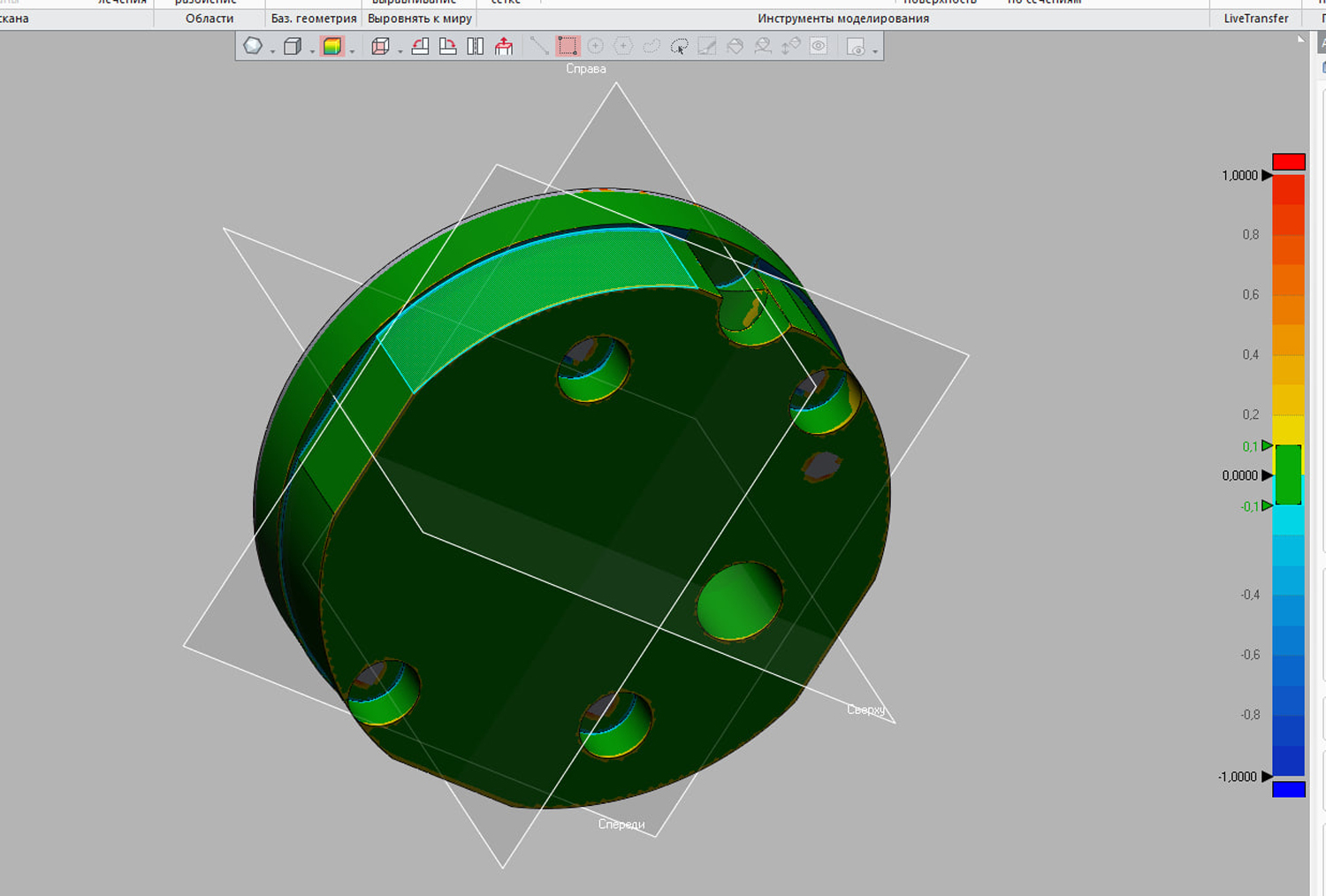Select the extend-to-similar selection icon
This screenshot has width=1326, height=896.
point(763,46)
